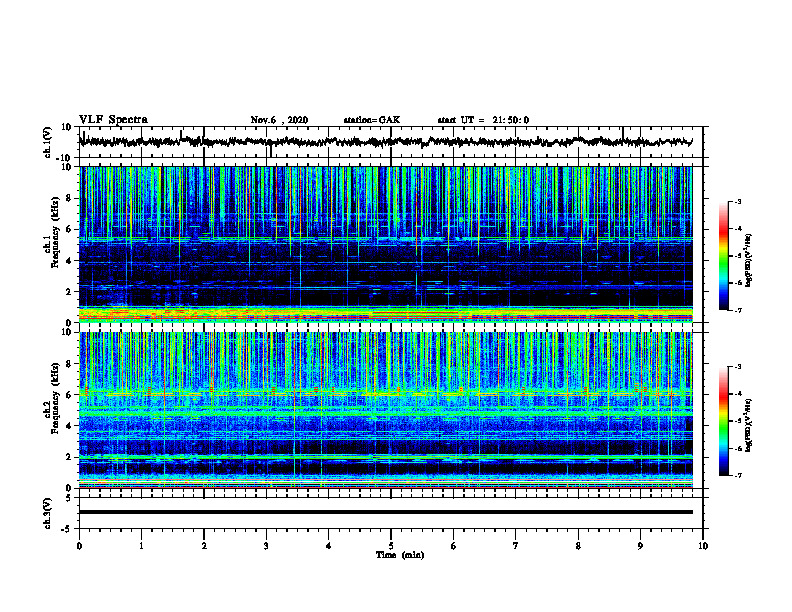Click the thick black ch.3 trace line
The width and height of the screenshot is (792, 612).
pos(385,512)
